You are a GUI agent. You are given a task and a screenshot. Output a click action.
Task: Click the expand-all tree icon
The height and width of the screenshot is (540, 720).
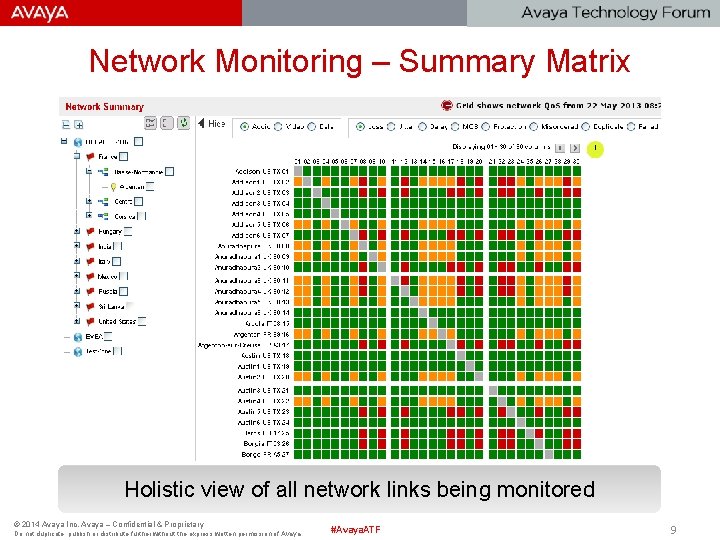click(79, 124)
